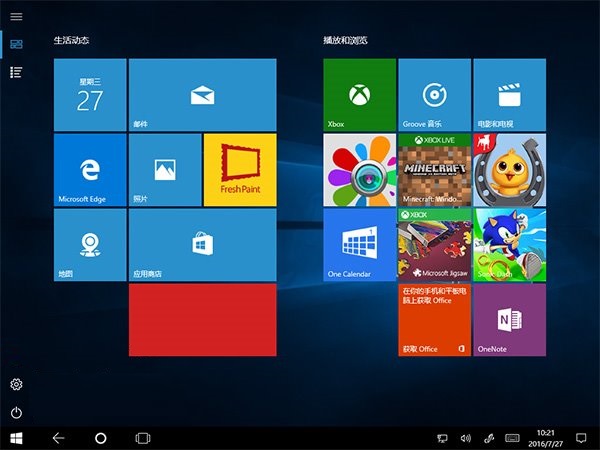600x450 pixels.
Task: Launch FreshPaint tile
Action: (240, 170)
